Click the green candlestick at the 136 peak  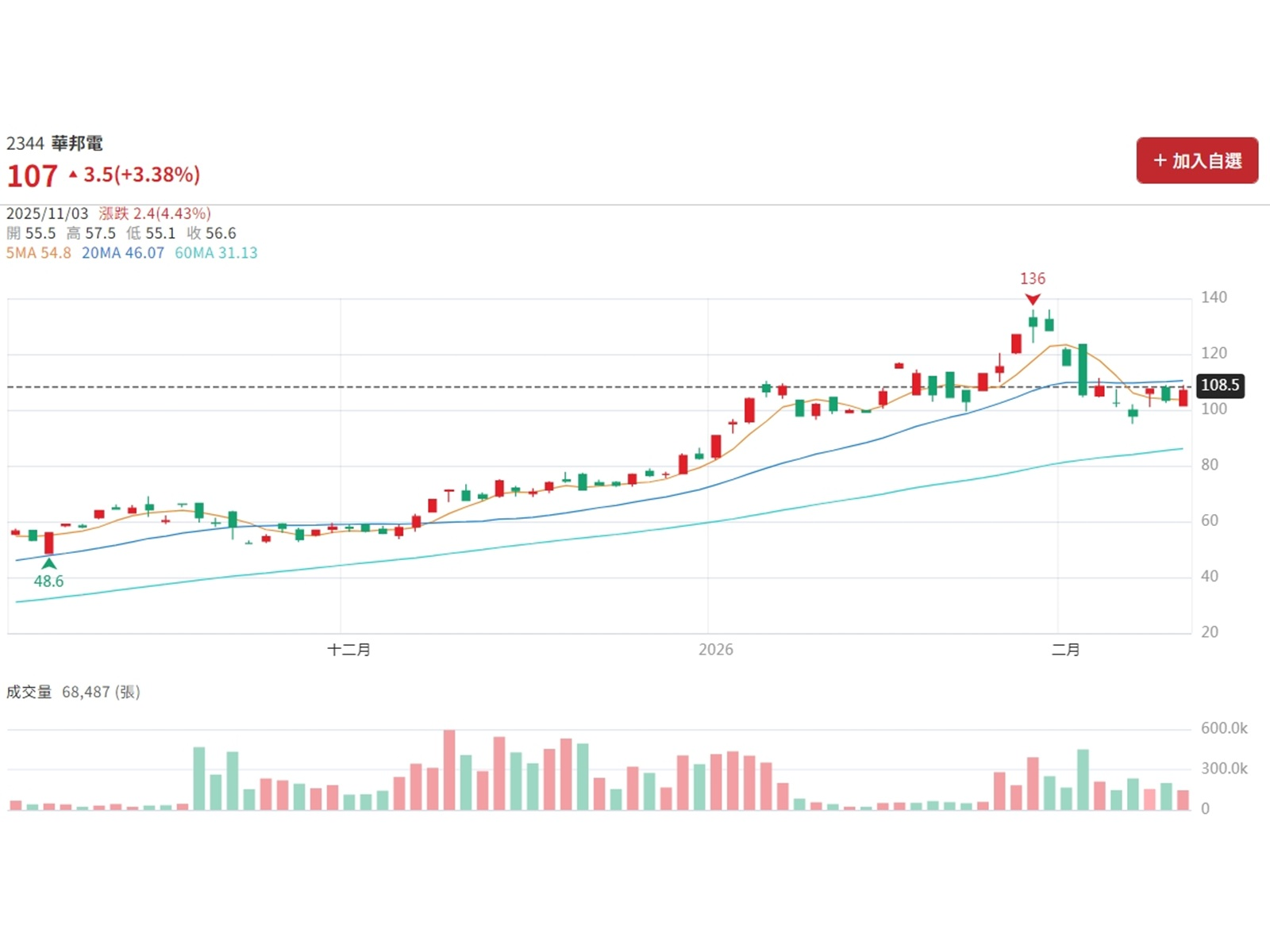tap(1033, 322)
